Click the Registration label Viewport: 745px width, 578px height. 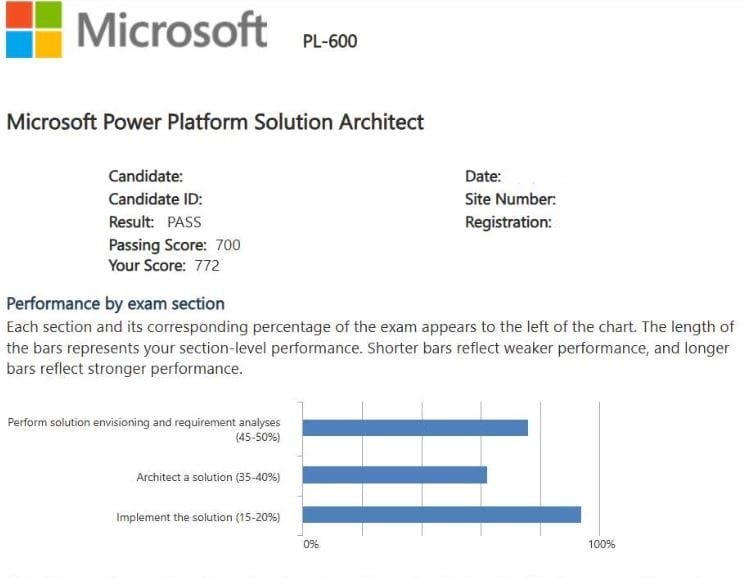point(508,222)
